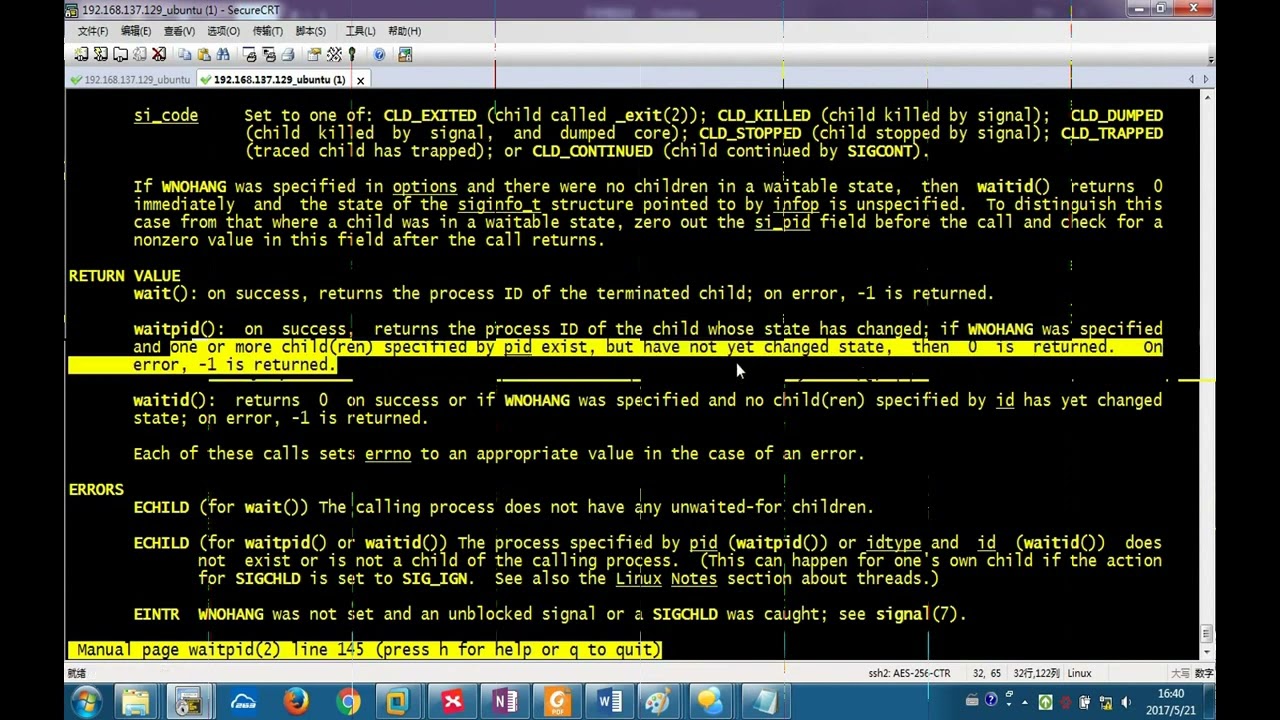Click the RETURN VALUE heading text

[125, 276]
